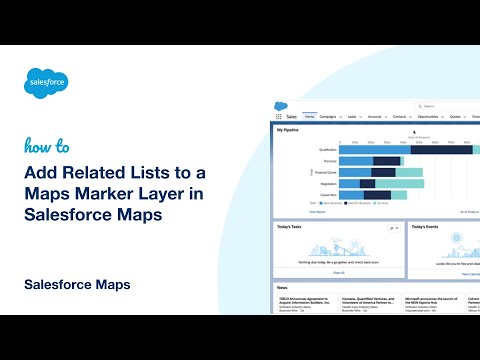The width and height of the screenshot is (480, 360).
Task: Click the Salesforce Maps text label
Action: tap(77, 285)
